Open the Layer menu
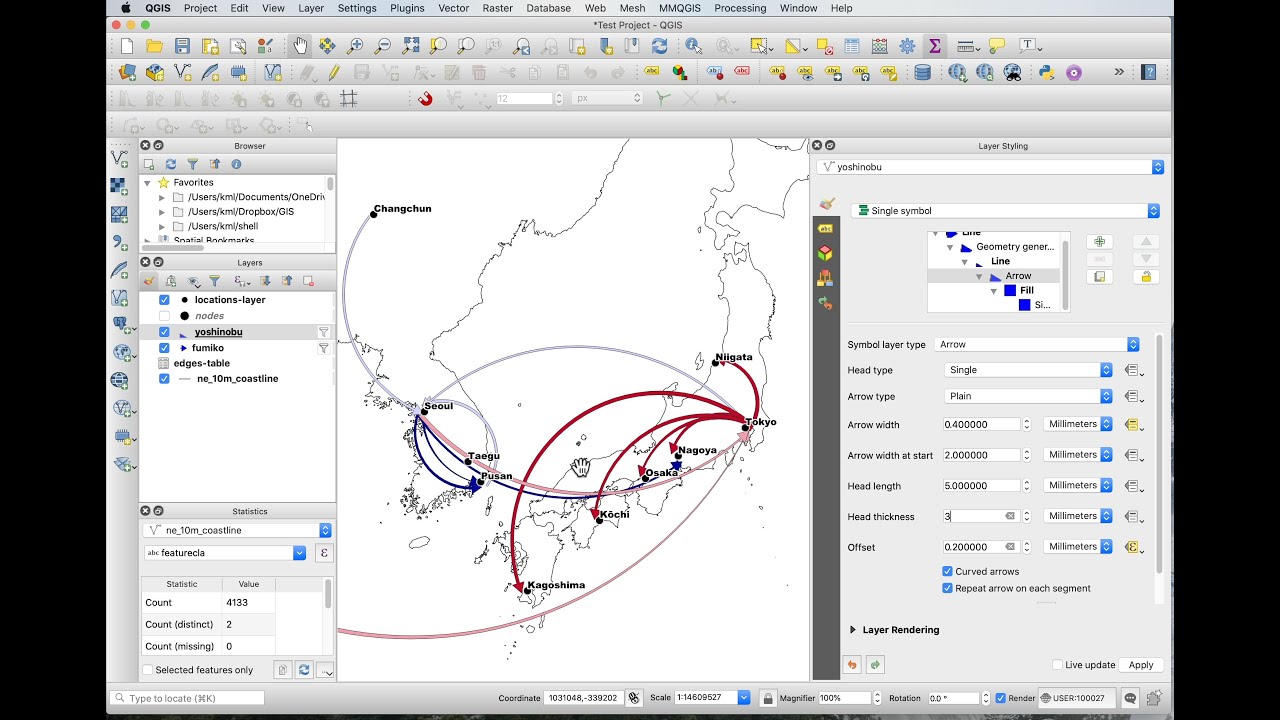Viewport: 1280px width, 720px height. 311,8
